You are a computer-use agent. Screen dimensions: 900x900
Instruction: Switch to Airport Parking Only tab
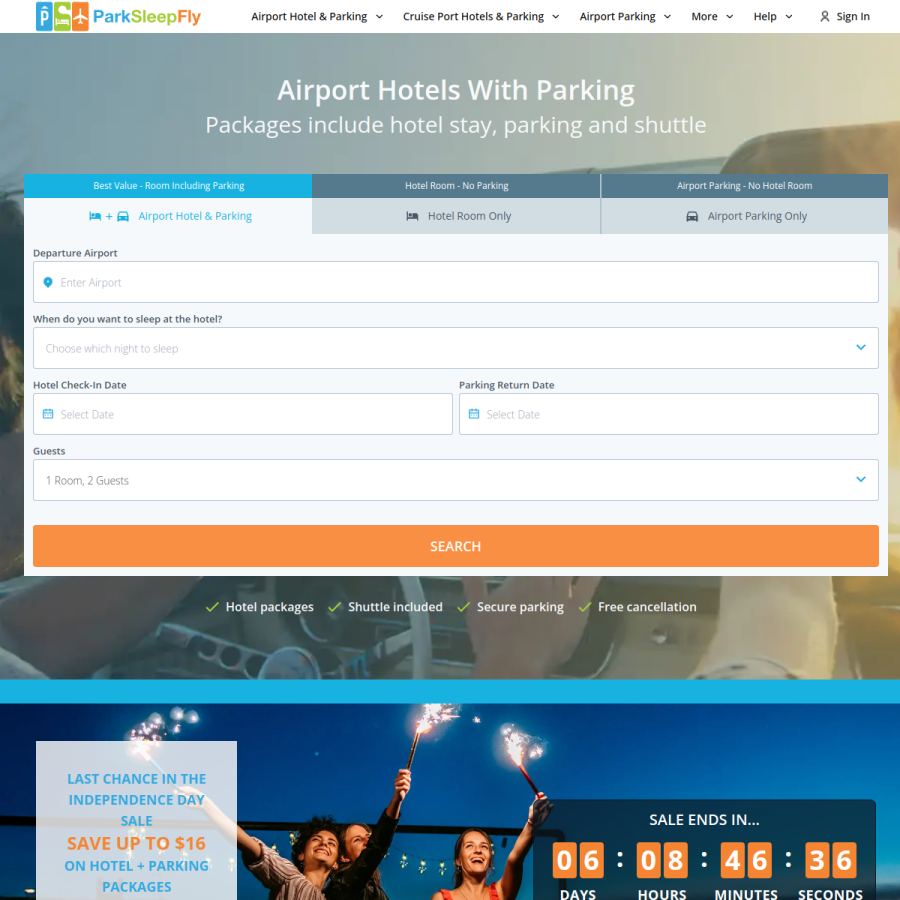click(x=744, y=216)
